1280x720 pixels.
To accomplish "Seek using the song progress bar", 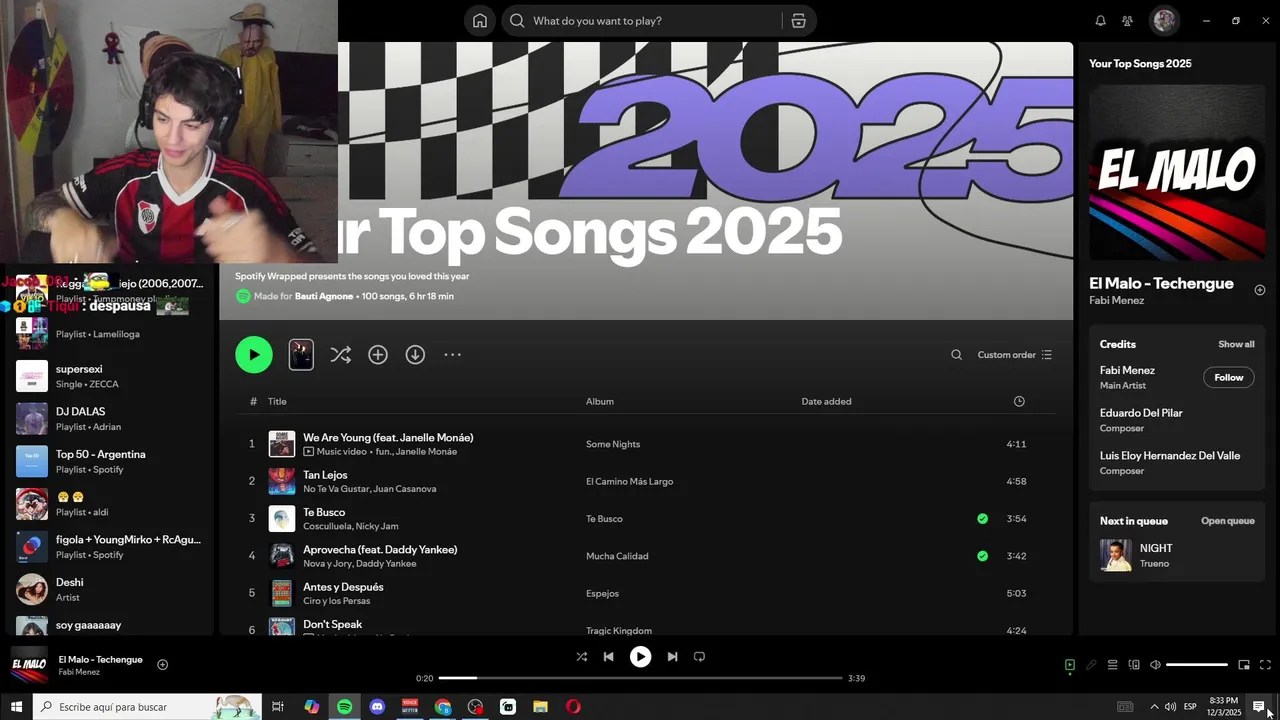I will [x=640, y=678].
